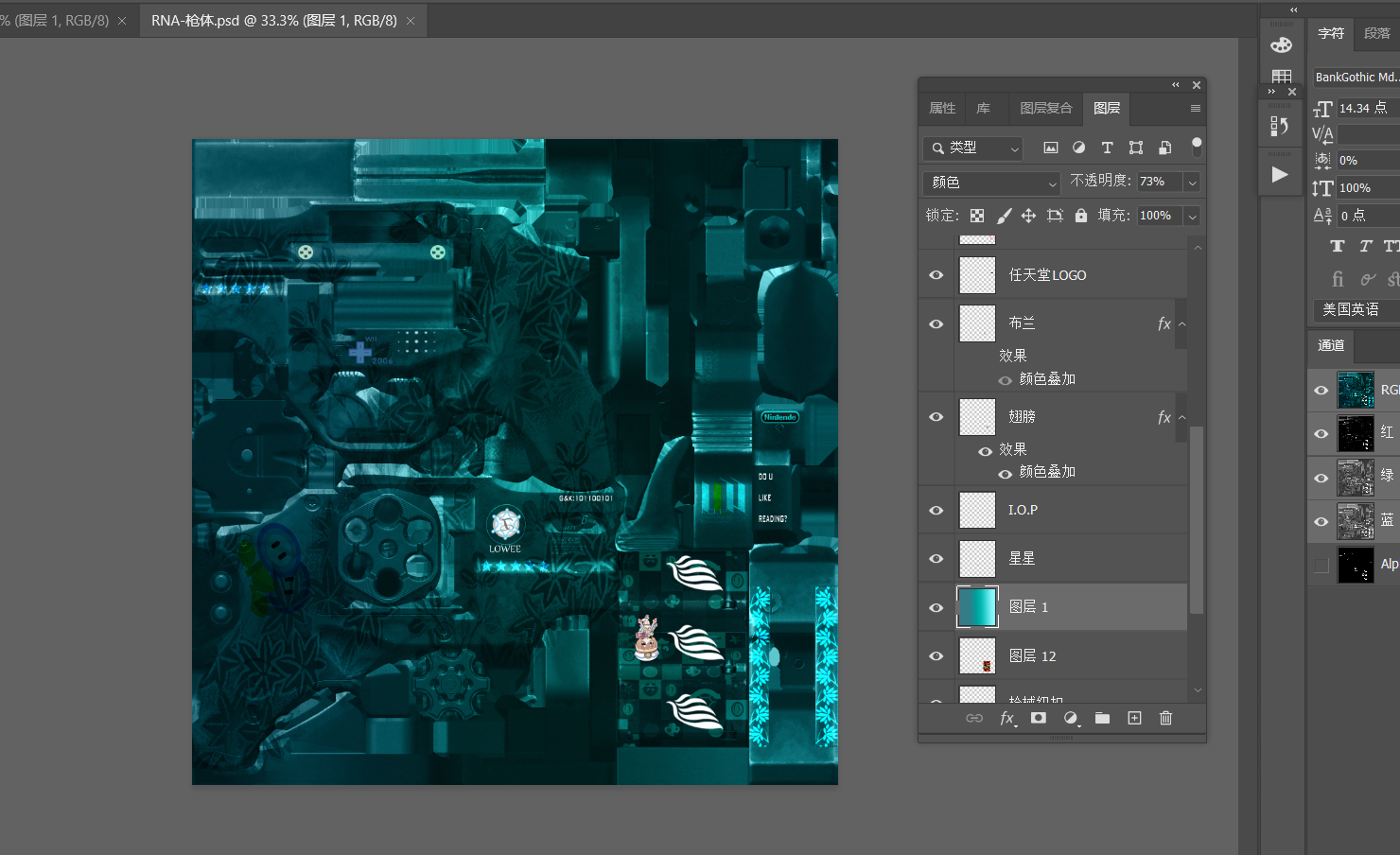Viewport: 1400px width, 855px height.
Task: Click the link layers icon
Action: pyautogui.click(x=974, y=719)
